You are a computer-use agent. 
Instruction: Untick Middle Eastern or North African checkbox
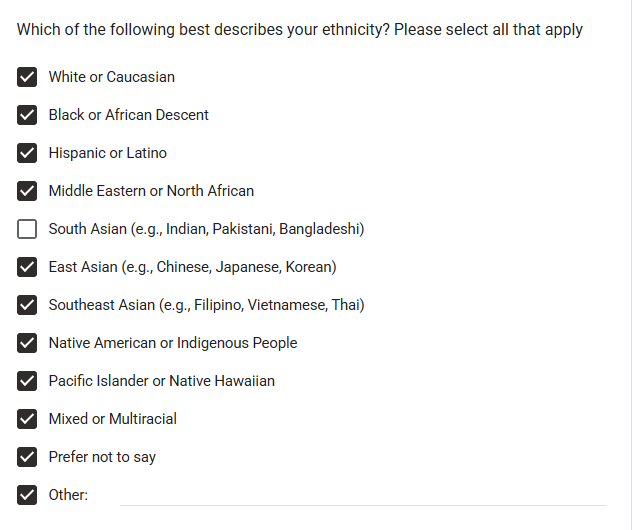pyautogui.click(x=27, y=191)
